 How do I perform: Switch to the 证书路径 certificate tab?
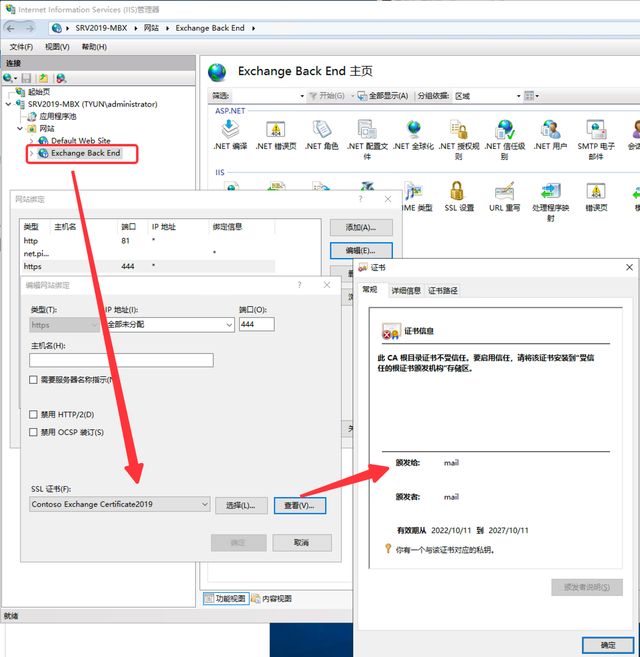point(443,290)
